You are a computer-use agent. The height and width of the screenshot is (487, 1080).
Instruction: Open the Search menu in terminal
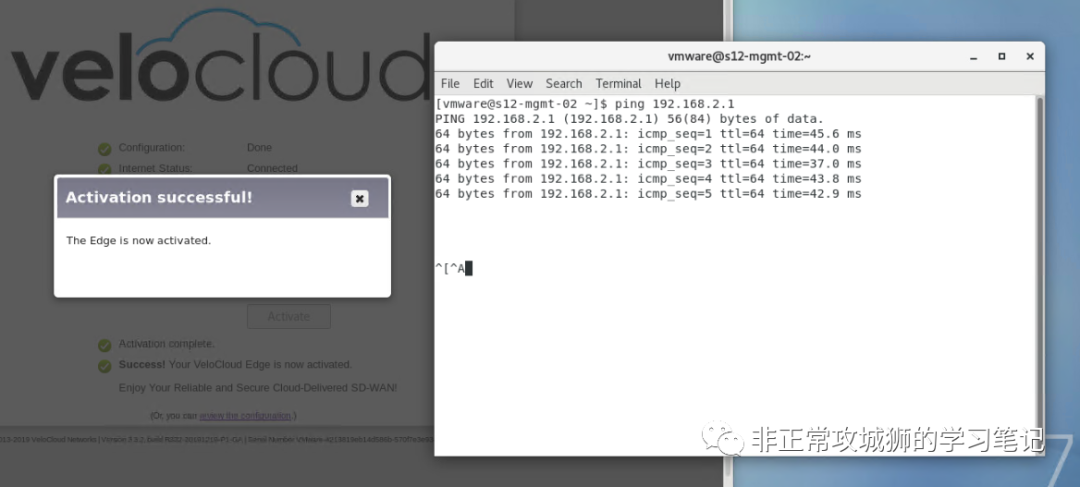tap(563, 83)
